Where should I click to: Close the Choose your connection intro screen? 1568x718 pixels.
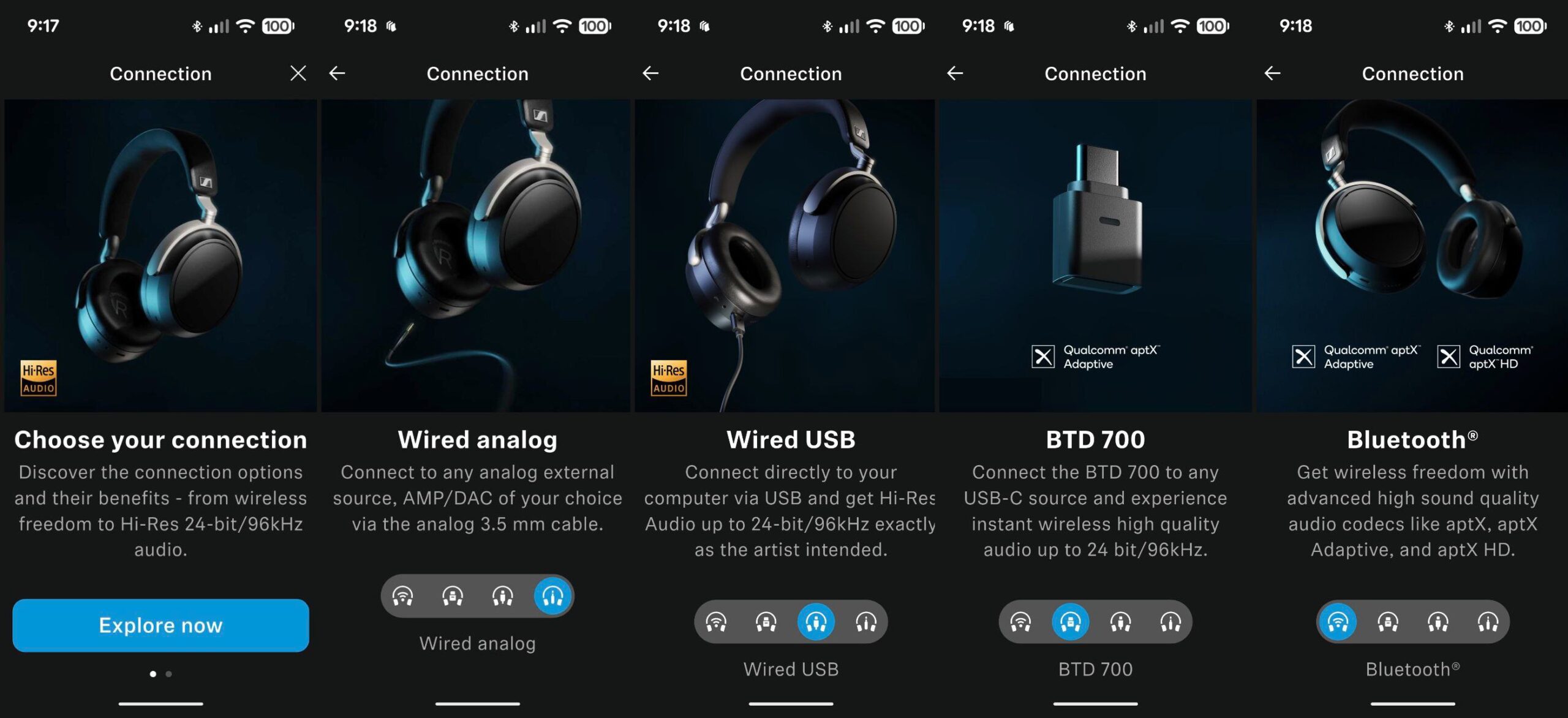(x=298, y=74)
